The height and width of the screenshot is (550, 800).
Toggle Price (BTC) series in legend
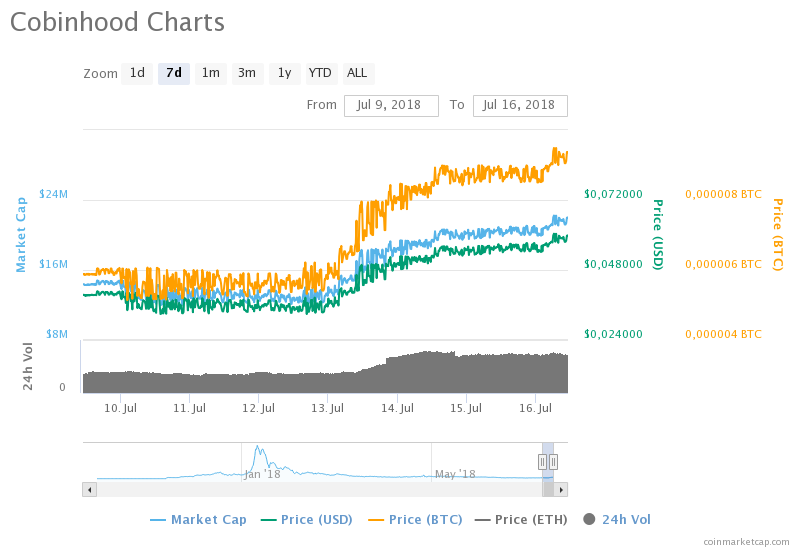[415, 520]
